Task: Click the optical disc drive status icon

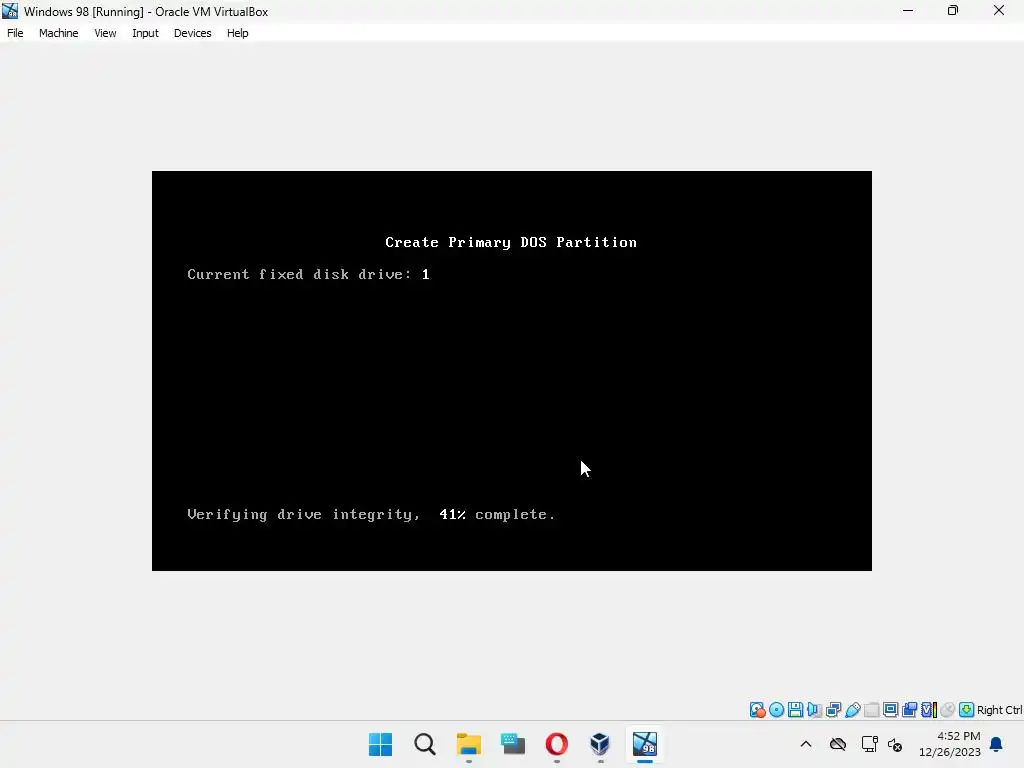Action: point(776,710)
